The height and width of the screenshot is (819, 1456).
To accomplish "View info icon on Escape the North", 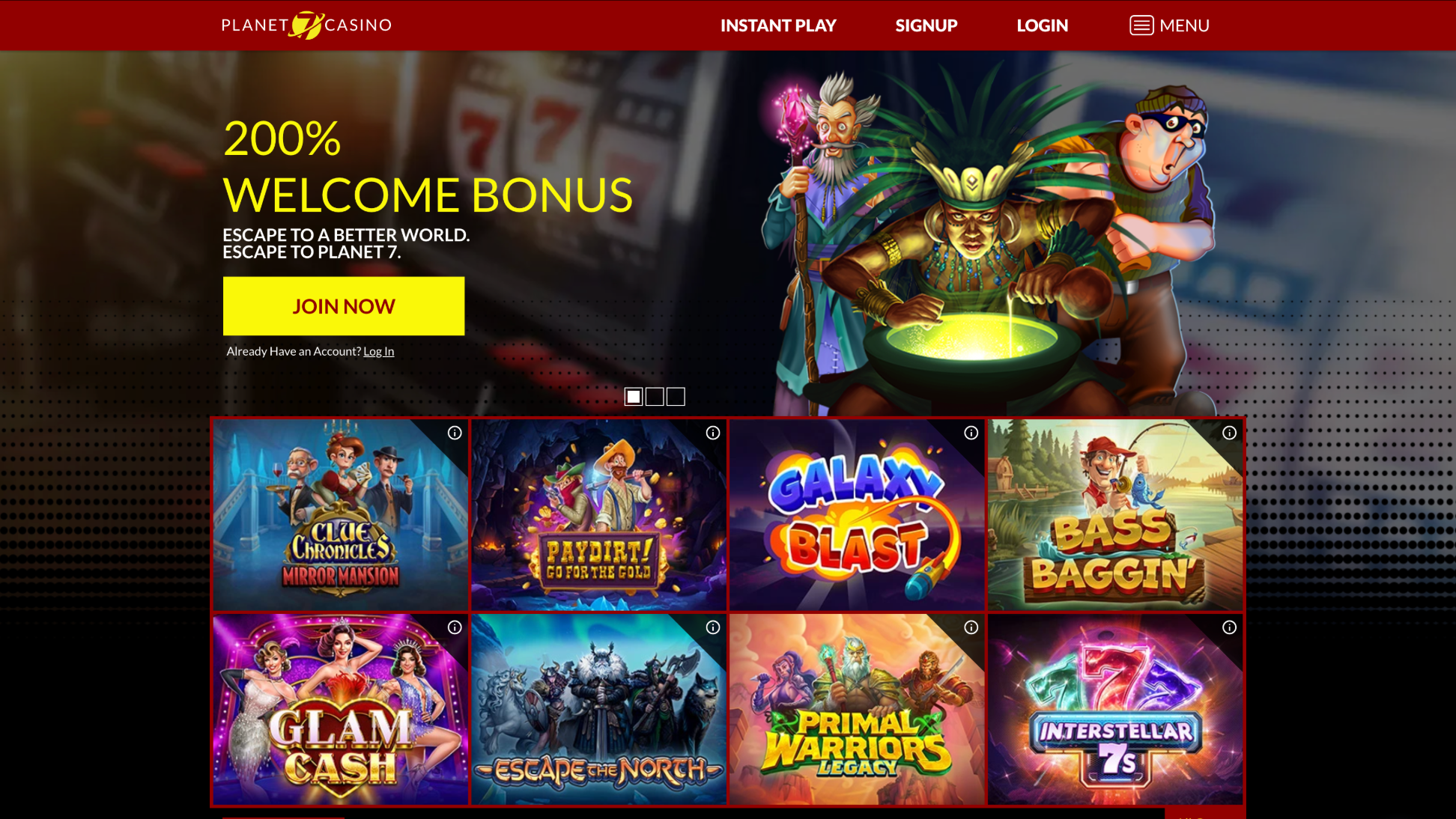I will tap(713, 627).
